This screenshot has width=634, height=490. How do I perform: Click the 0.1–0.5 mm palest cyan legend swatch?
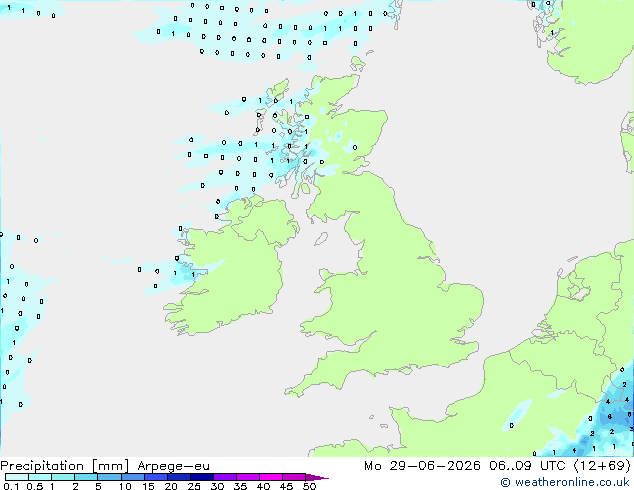pos(17,477)
